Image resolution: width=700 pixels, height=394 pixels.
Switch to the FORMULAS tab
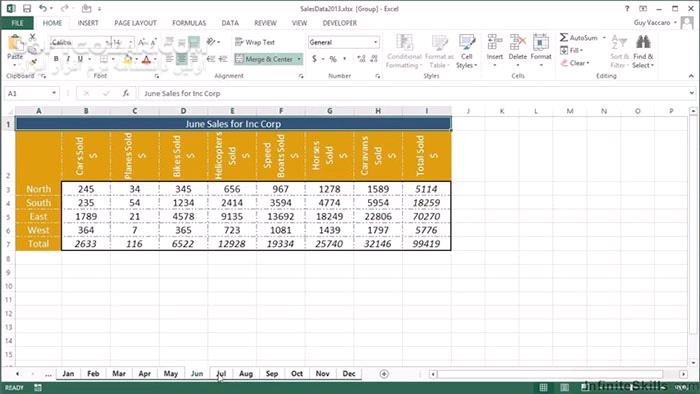(189, 23)
